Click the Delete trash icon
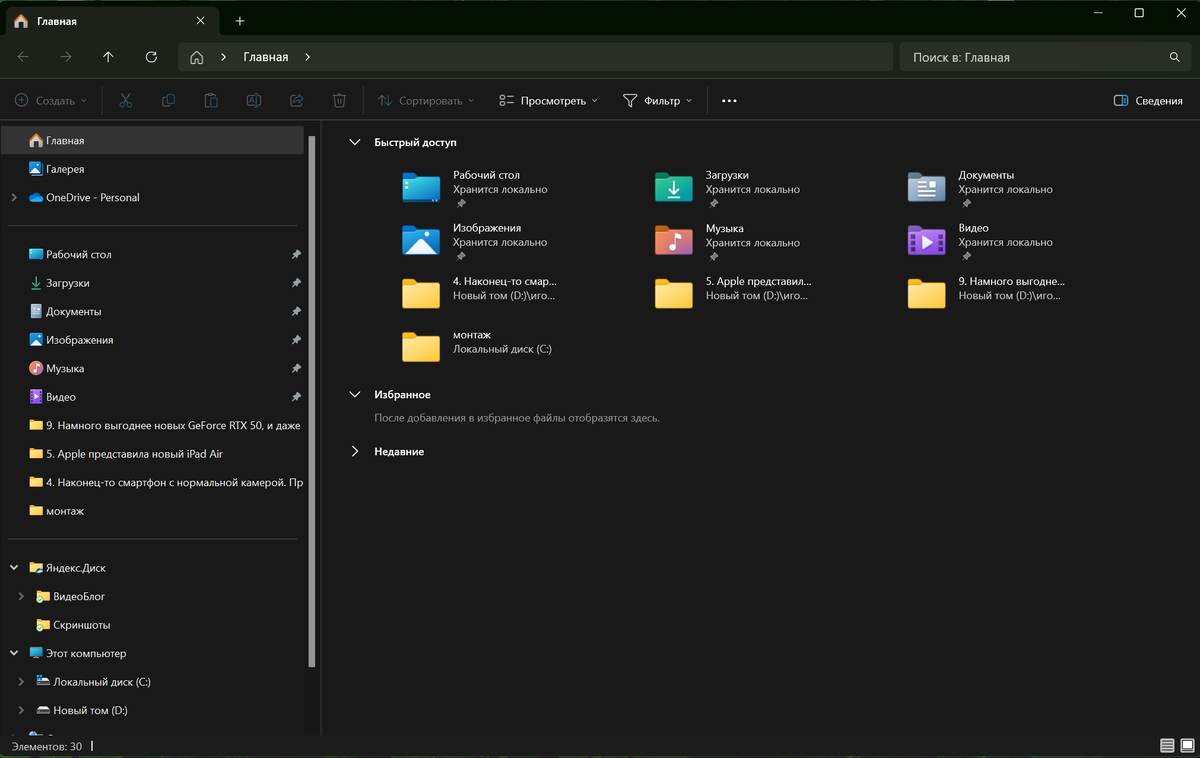1200x758 pixels. point(340,101)
